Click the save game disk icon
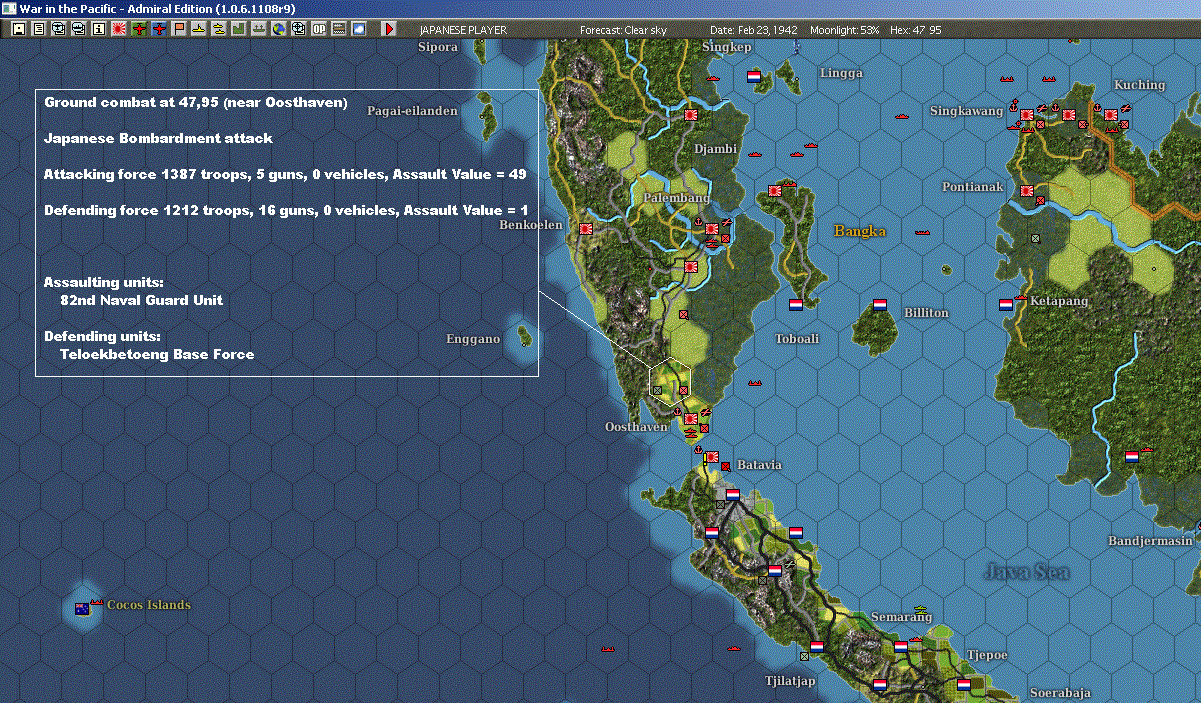Viewport: 1201px width, 703px height. (19, 29)
